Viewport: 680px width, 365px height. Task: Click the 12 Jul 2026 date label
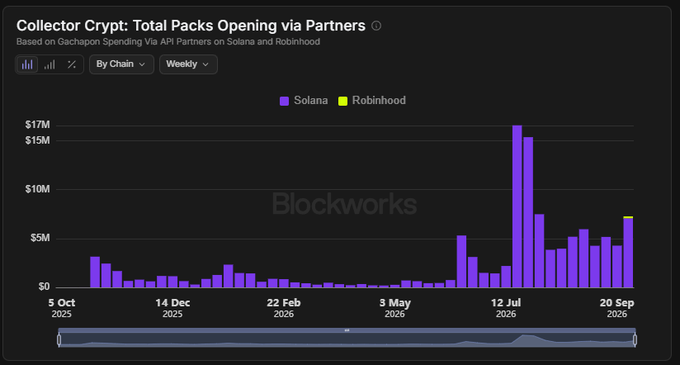coord(506,308)
